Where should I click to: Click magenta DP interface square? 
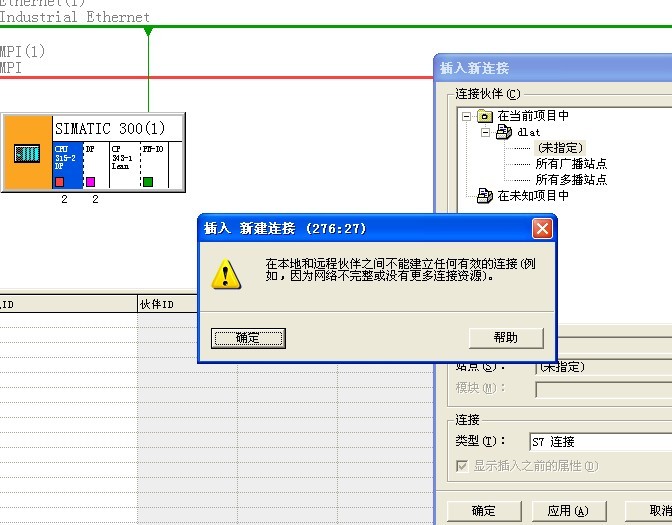coord(90,182)
